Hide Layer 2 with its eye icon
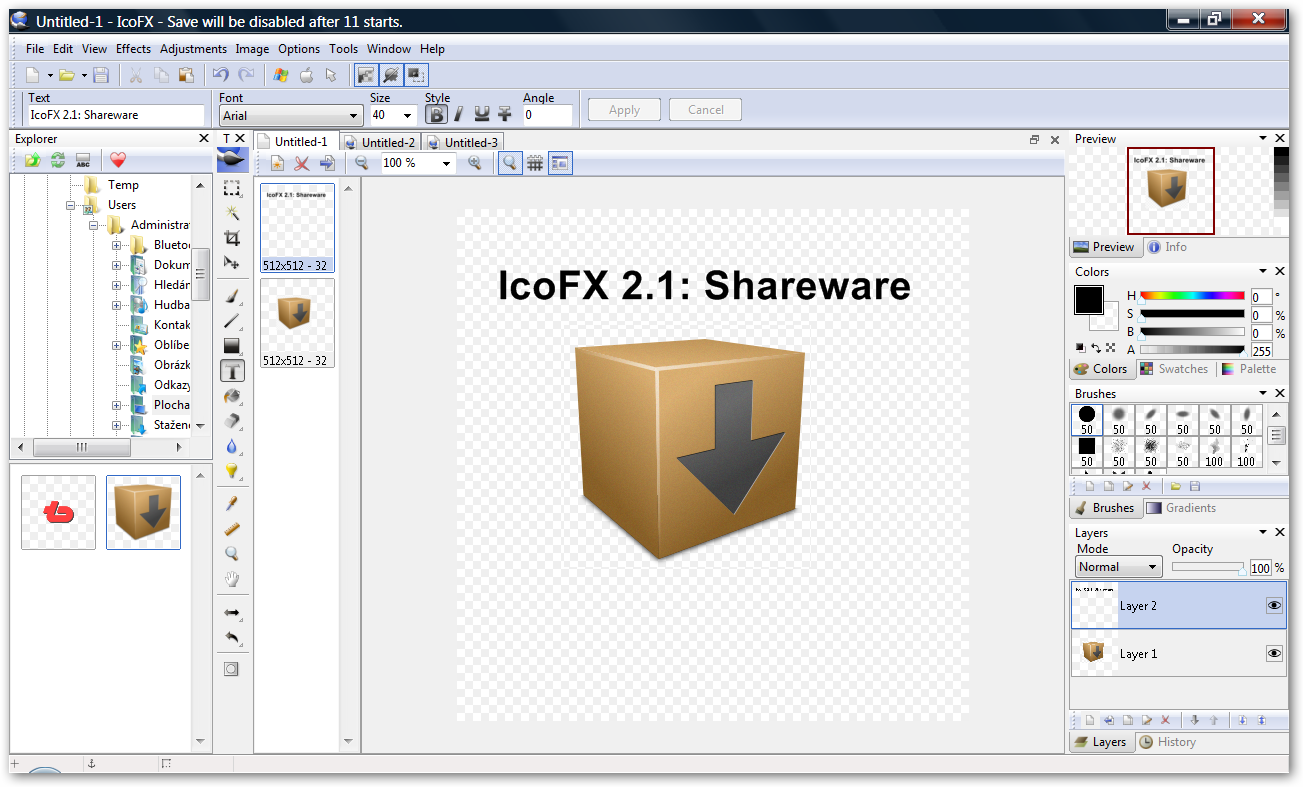Screen dimensions: 1303x787 tap(1274, 605)
